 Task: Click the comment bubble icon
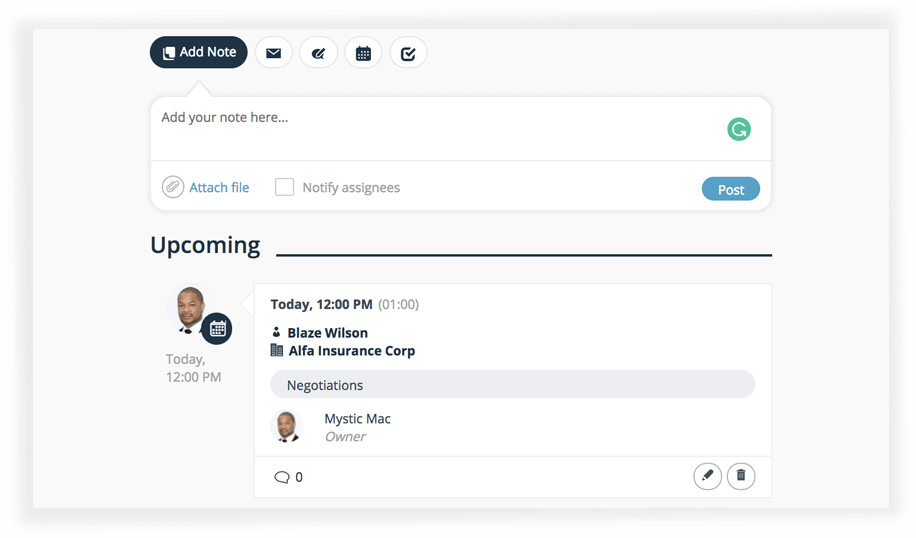click(281, 477)
